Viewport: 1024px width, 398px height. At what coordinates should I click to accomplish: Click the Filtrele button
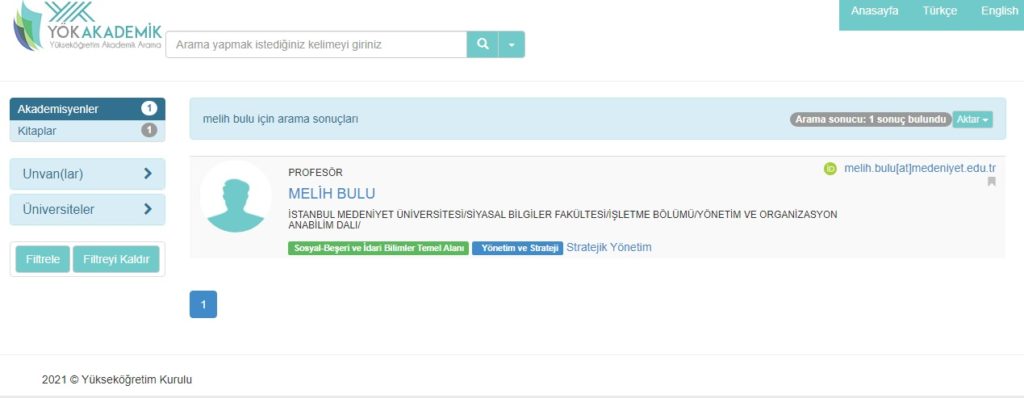tap(42, 259)
